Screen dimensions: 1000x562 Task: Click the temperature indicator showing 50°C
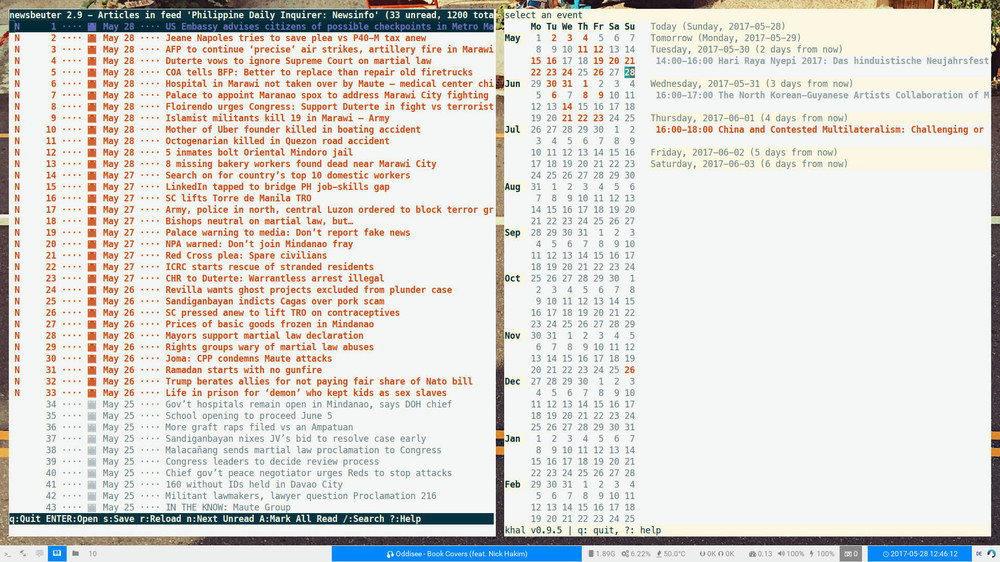[667, 553]
